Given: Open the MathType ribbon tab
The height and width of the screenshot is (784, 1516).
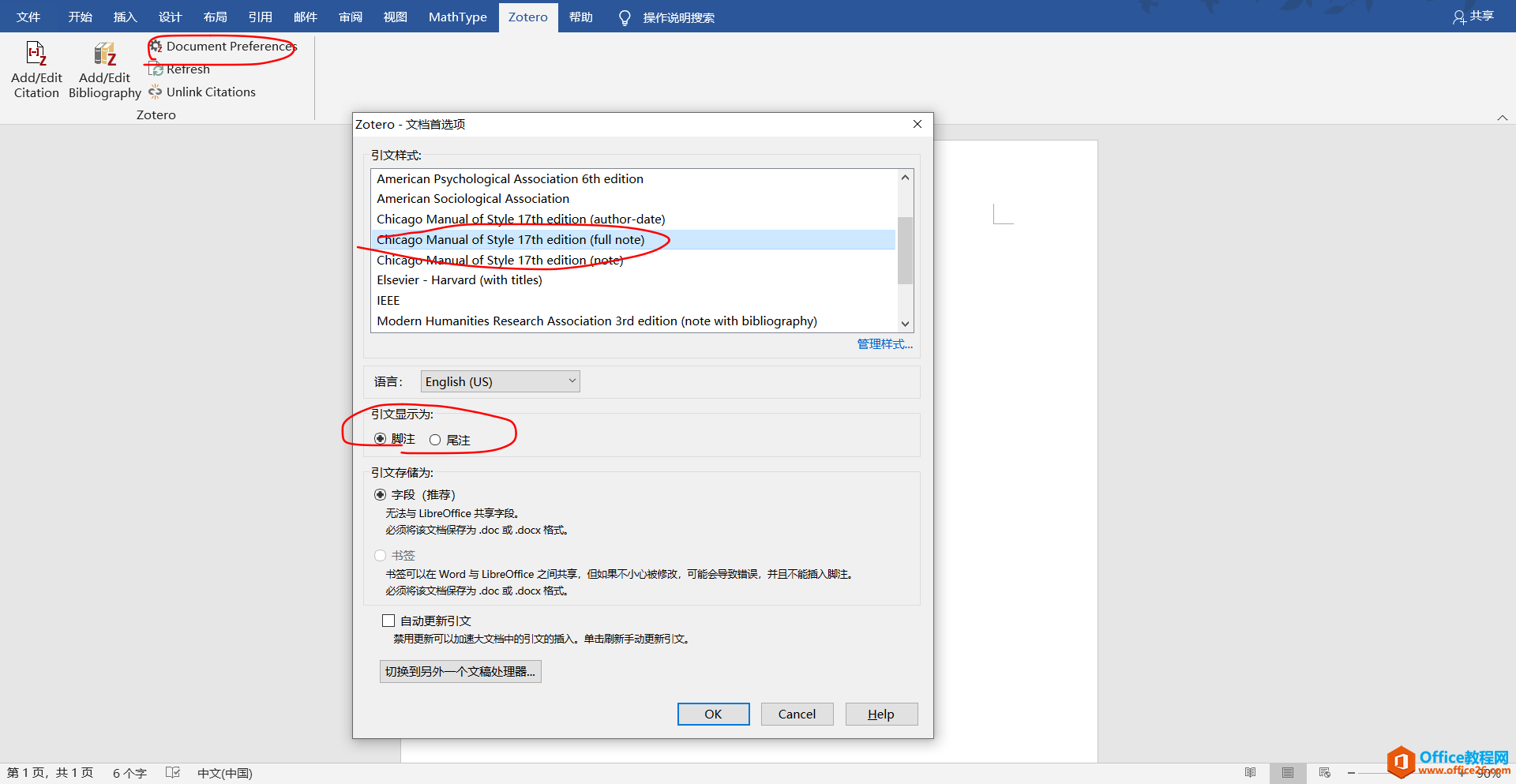Looking at the screenshot, I should coord(457,17).
